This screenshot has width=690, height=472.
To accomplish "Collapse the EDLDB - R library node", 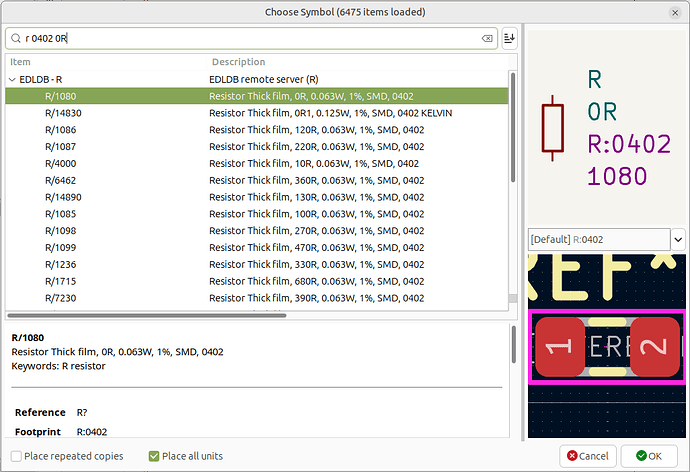I will [x=12, y=79].
